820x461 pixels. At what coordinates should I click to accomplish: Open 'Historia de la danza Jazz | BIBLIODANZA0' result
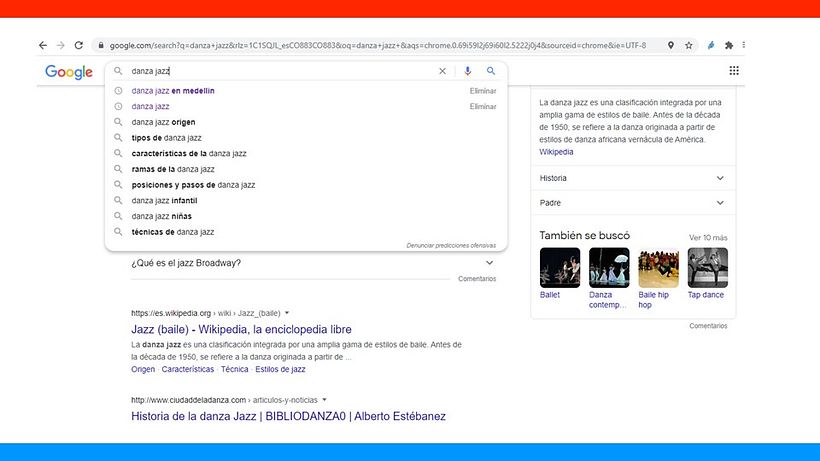pos(288,417)
